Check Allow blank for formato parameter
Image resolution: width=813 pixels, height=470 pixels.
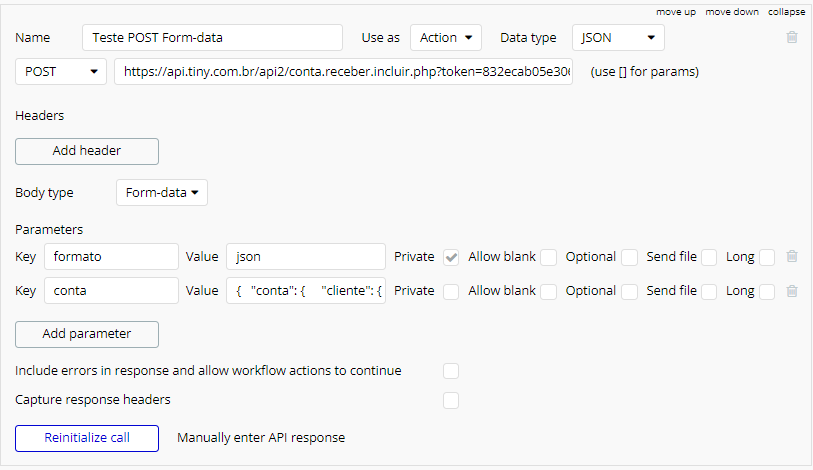[549, 257]
